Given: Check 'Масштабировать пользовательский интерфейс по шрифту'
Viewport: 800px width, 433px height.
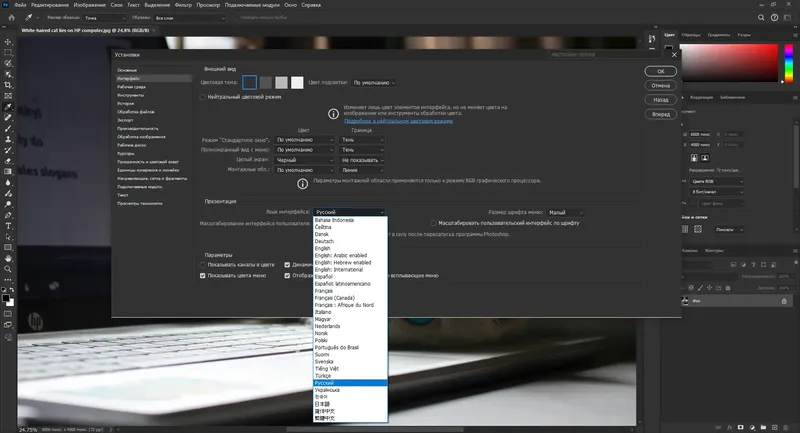Looking at the screenshot, I should pyautogui.click(x=434, y=223).
